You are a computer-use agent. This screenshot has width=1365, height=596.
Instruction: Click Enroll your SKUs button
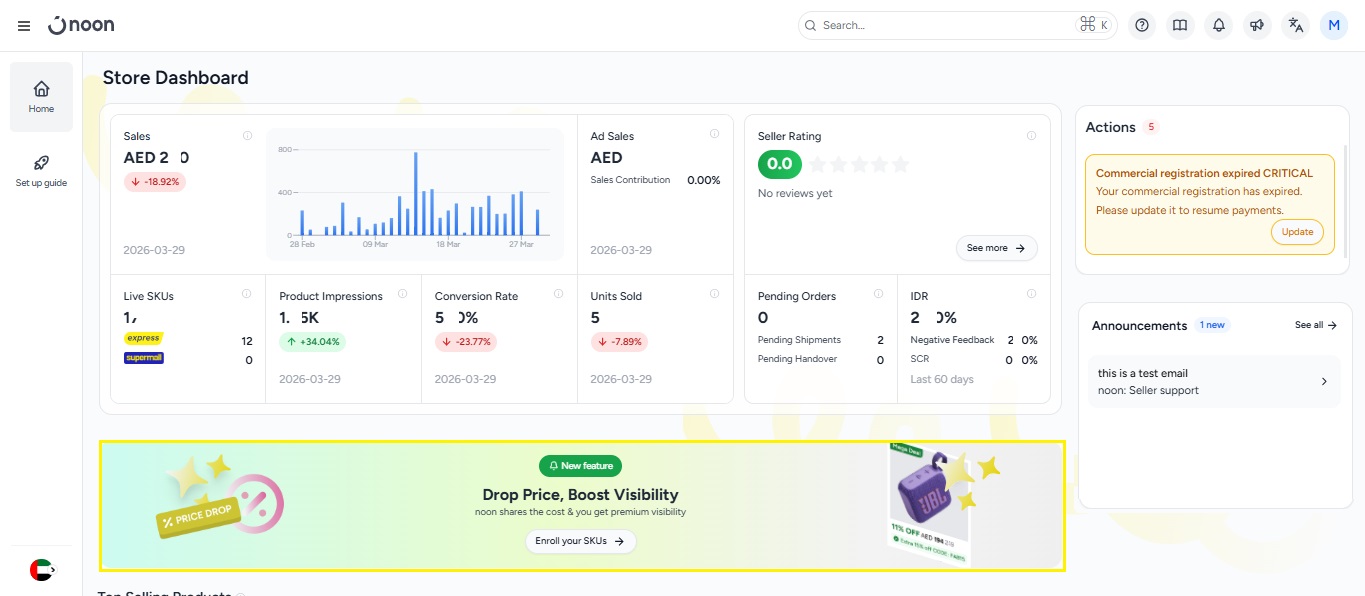pos(580,541)
